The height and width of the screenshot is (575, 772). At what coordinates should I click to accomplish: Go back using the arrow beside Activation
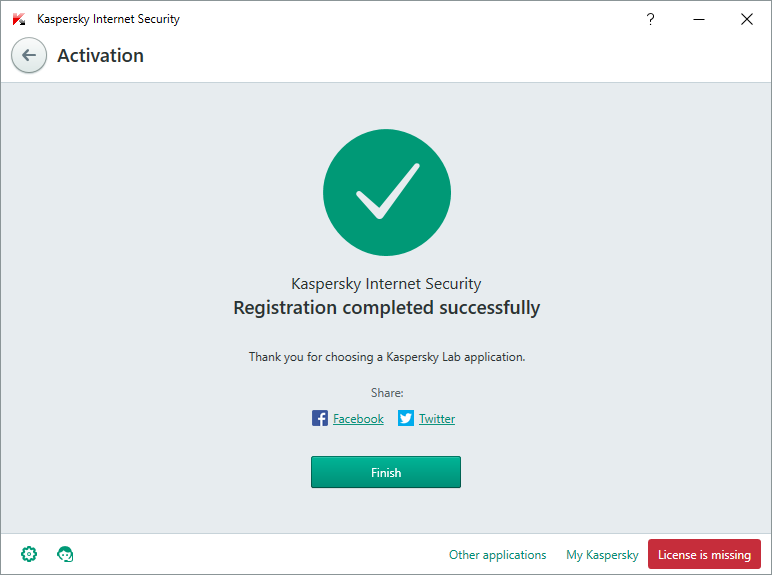click(29, 55)
